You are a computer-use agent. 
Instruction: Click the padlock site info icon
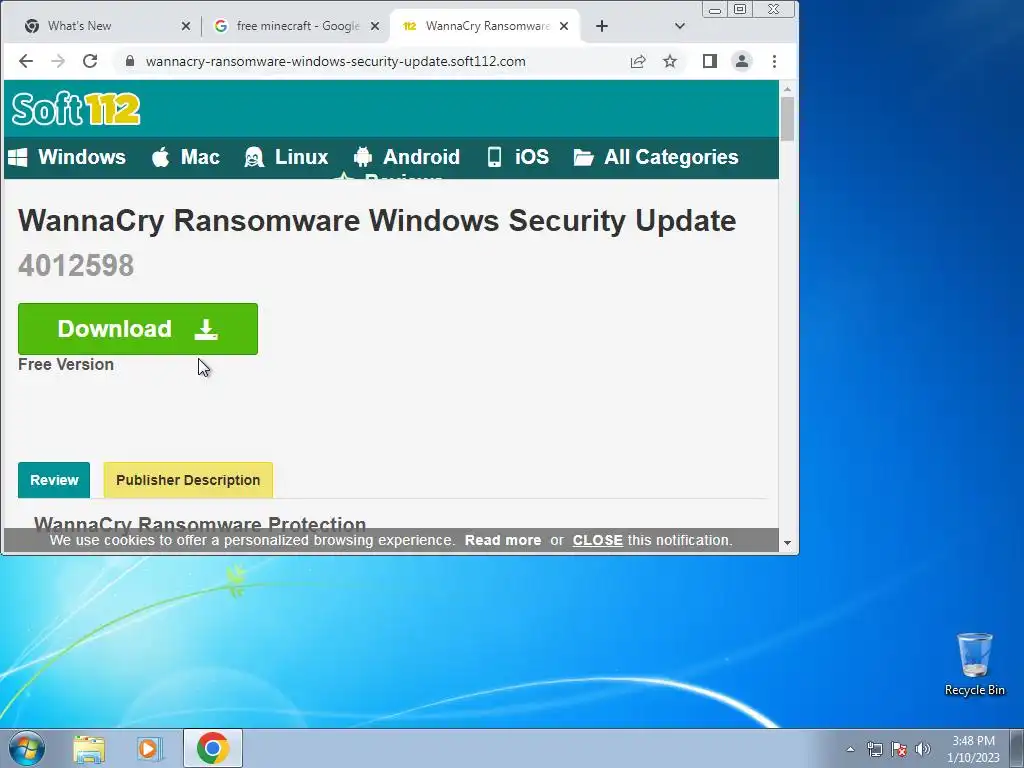[130, 61]
